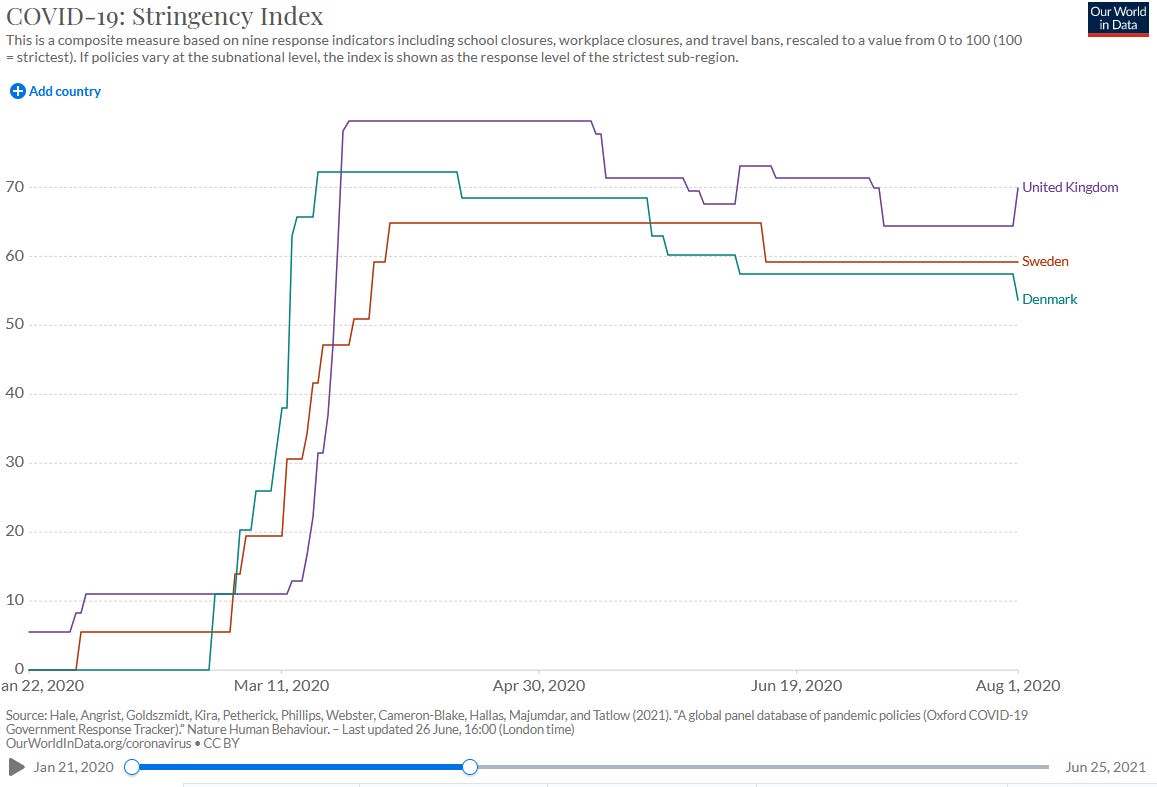This screenshot has width=1157, height=787.
Task: Click the y-axis value 30
Action: (x=15, y=462)
